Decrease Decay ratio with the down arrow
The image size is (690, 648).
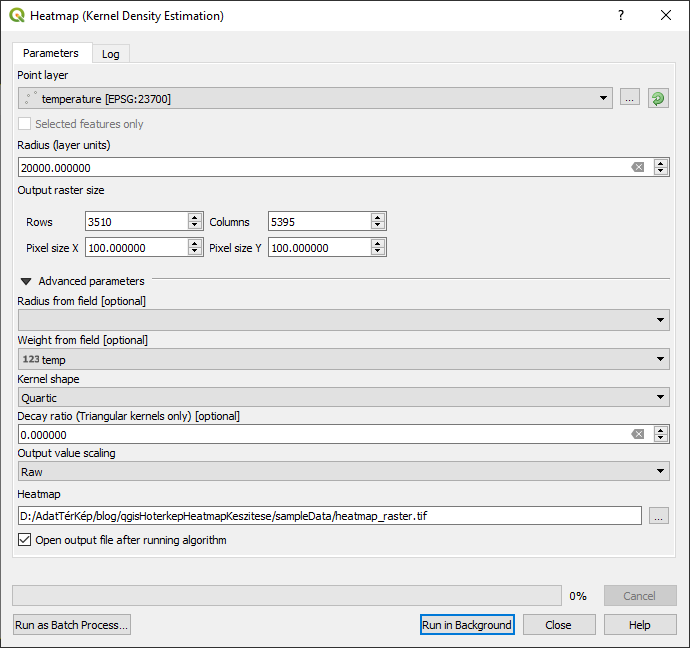click(661, 438)
